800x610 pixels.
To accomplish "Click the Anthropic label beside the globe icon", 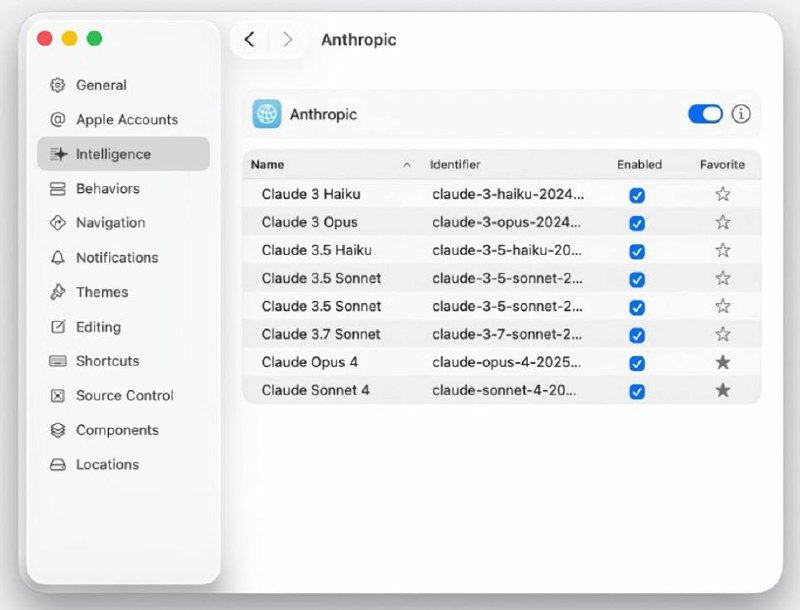I will [x=323, y=114].
